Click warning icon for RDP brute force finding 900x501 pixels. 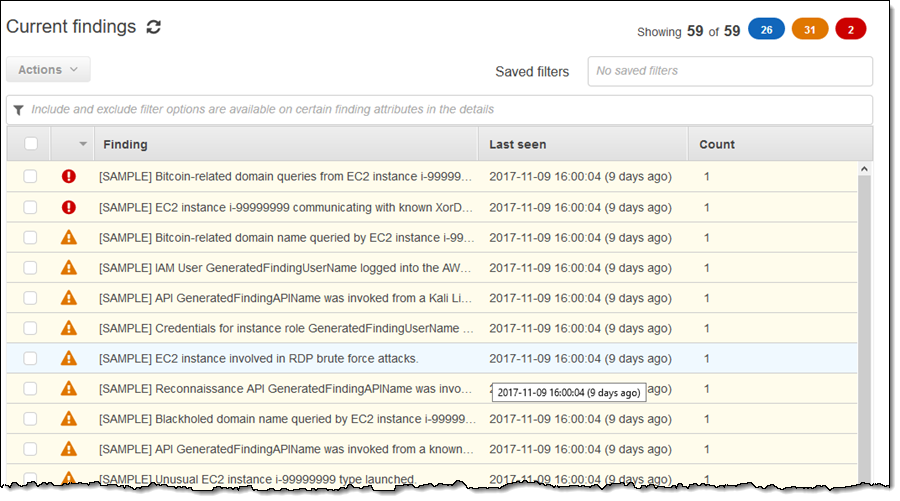(68, 358)
